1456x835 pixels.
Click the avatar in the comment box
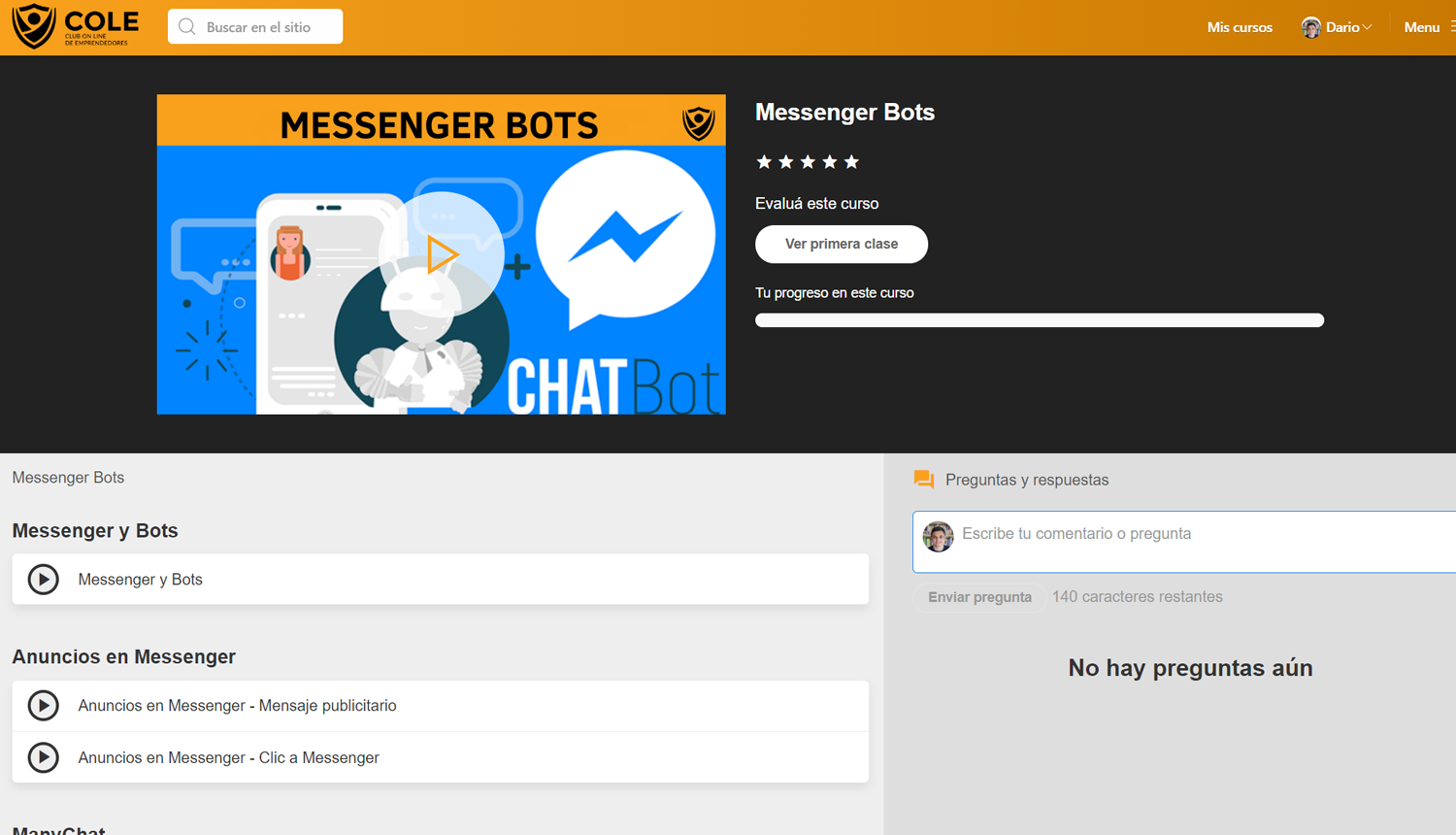click(938, 537)
